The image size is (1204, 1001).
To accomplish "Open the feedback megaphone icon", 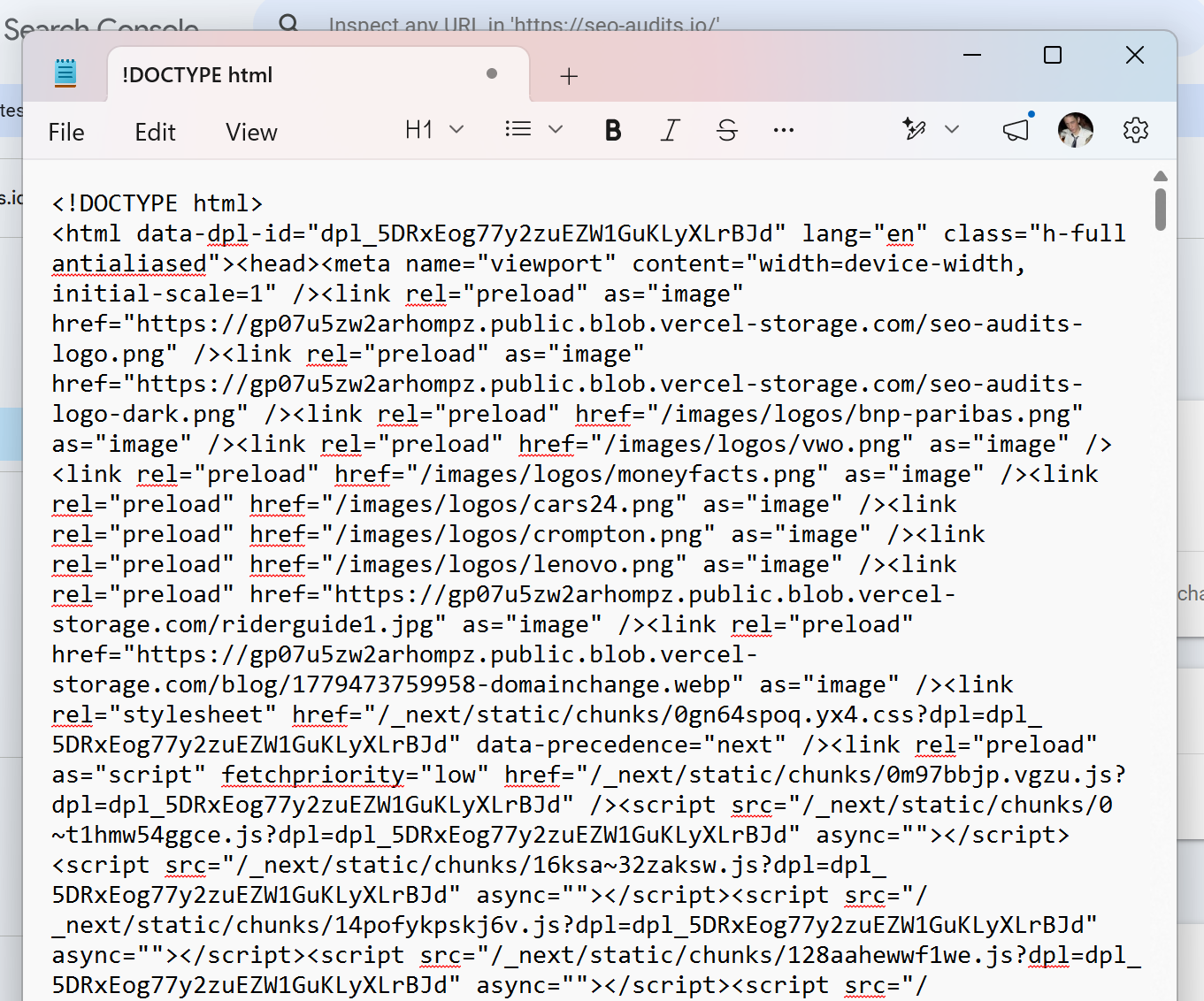I will pos(1016,130).
